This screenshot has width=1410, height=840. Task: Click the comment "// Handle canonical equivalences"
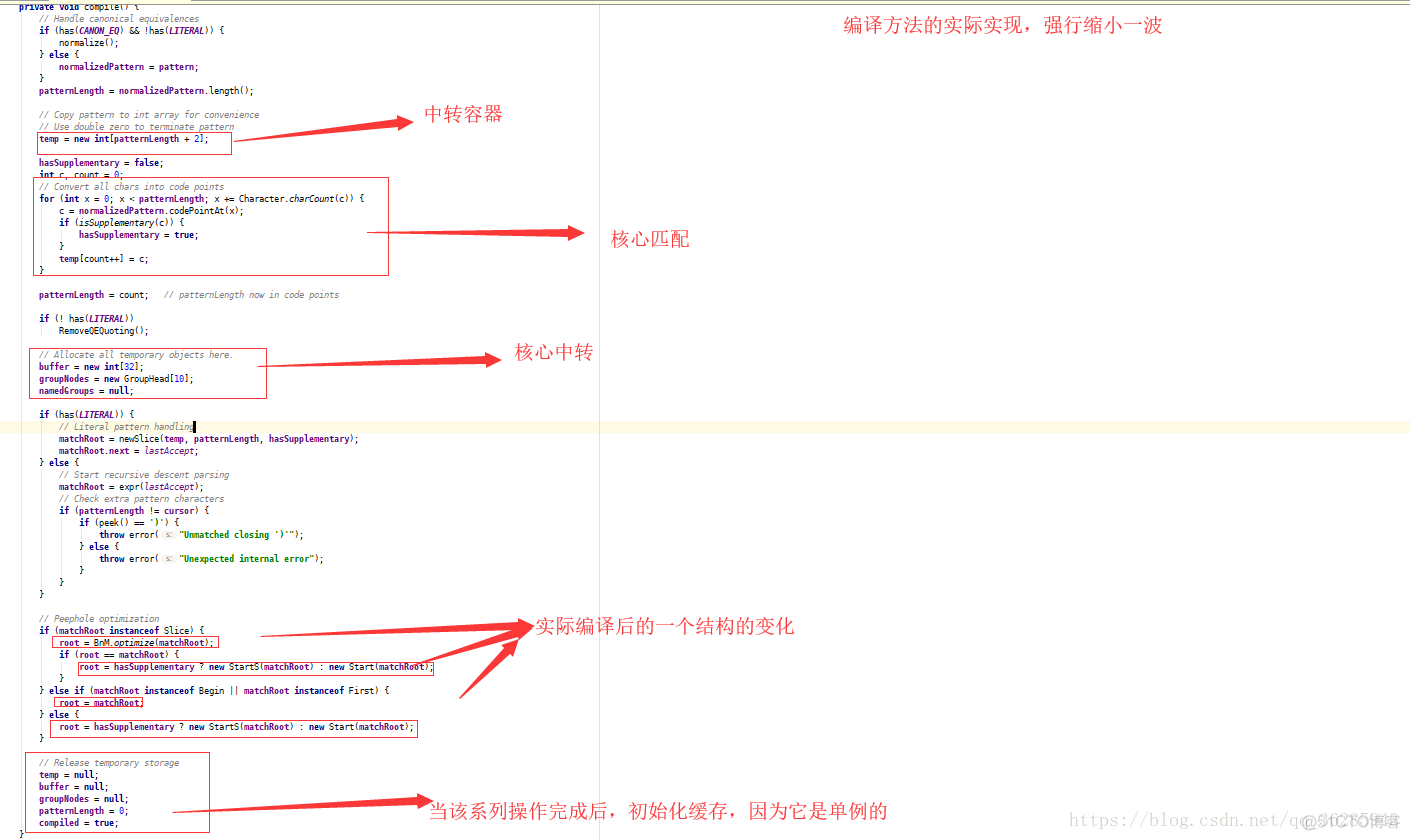(119, 19)
